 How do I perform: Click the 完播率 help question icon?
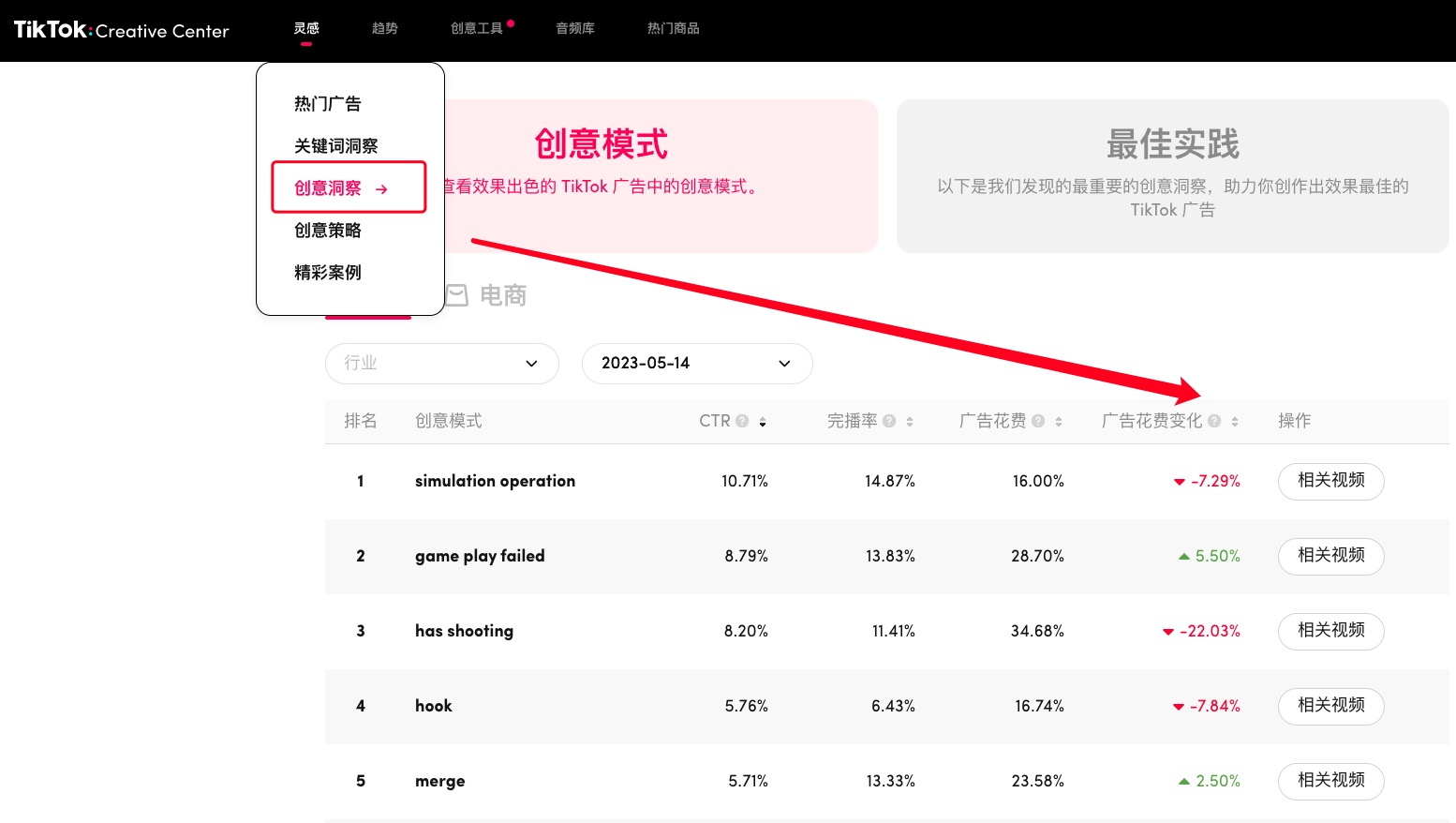click(x=889, y=421)
